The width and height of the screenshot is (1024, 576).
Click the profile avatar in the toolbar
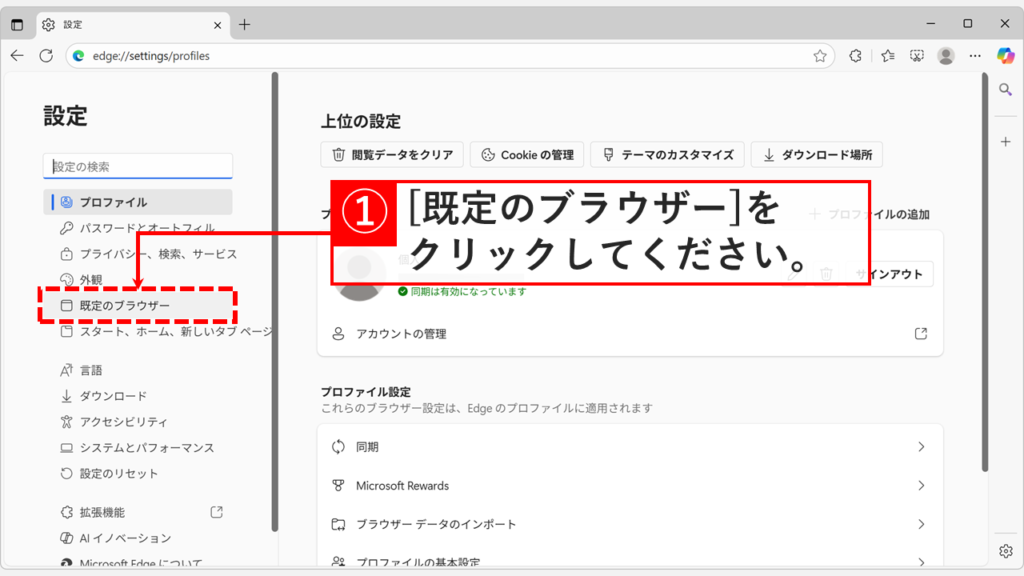[x=946, y=56]
